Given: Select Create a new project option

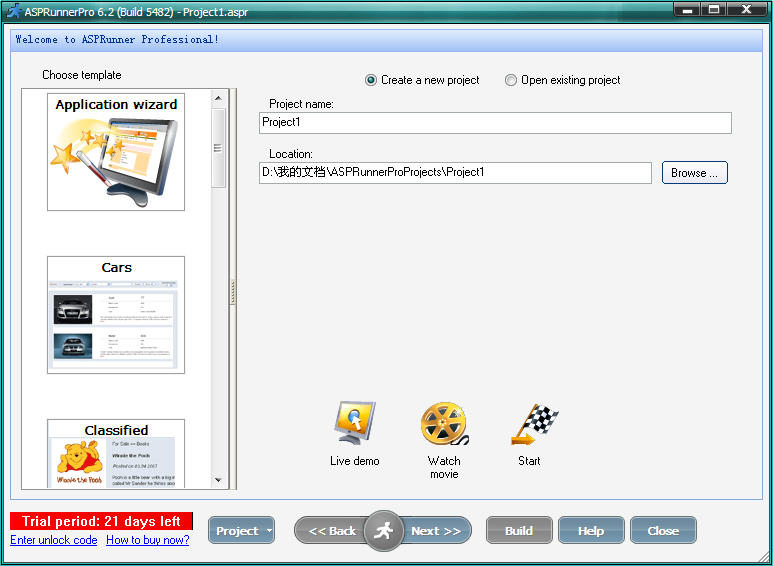Looking at the screenshot, I should click(422, 80).
